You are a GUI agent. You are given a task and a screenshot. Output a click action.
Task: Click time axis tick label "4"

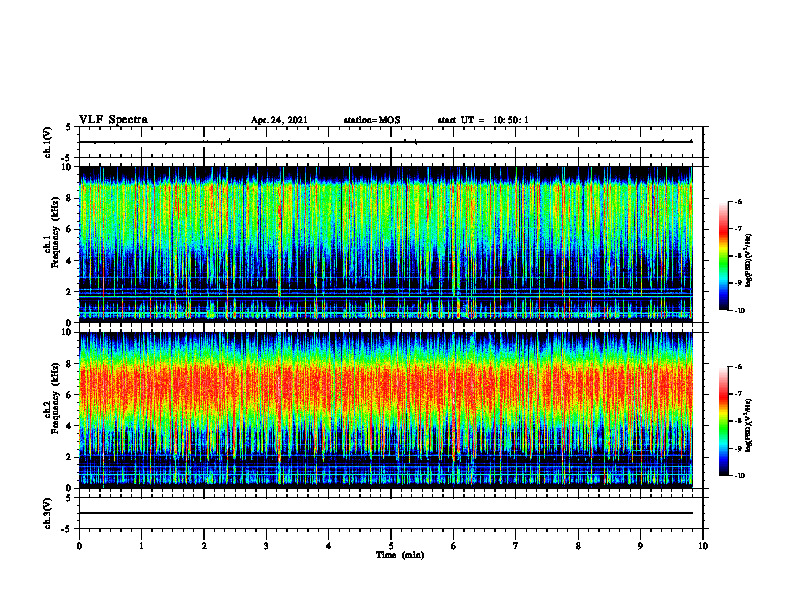(329, 546)
